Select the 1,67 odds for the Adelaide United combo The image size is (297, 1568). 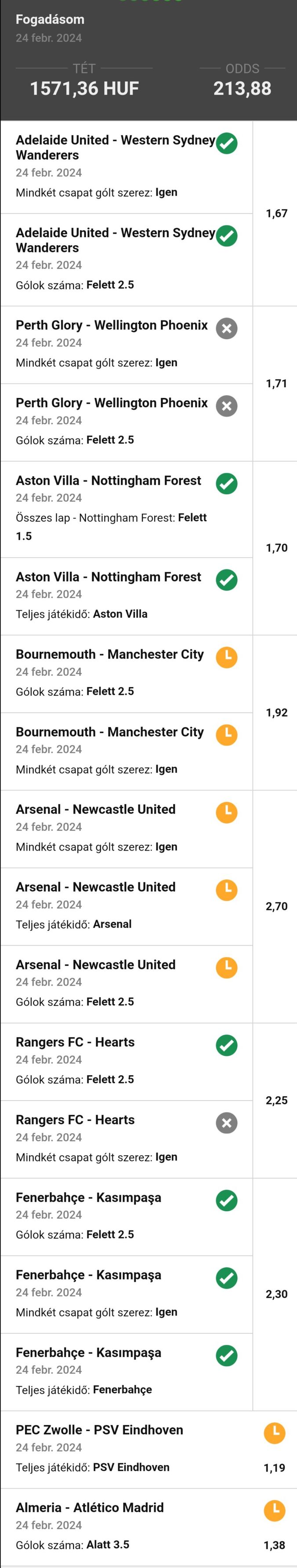coord(276,213)
